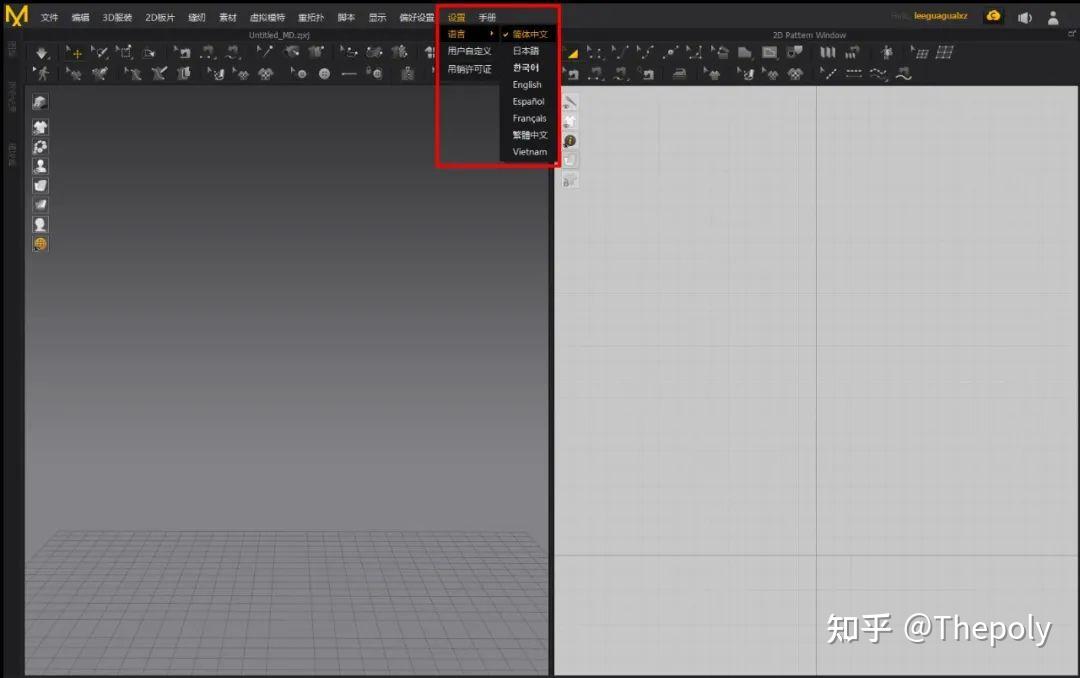Select the English language option
The height and width of the screenshot is (678, 1080).
pyautogui.click(x=527, y=84)
